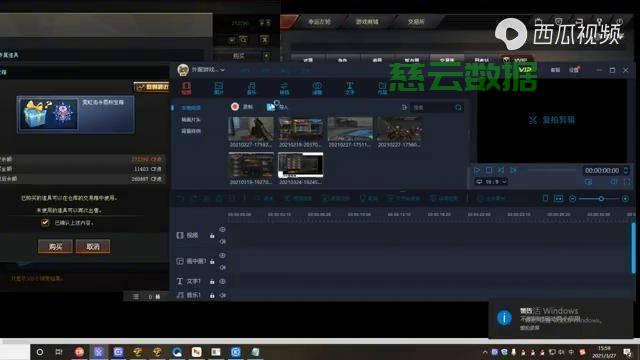Hide the 画中画1 track with eye icon
Screen dimensions: 640x360
(222, 256)
